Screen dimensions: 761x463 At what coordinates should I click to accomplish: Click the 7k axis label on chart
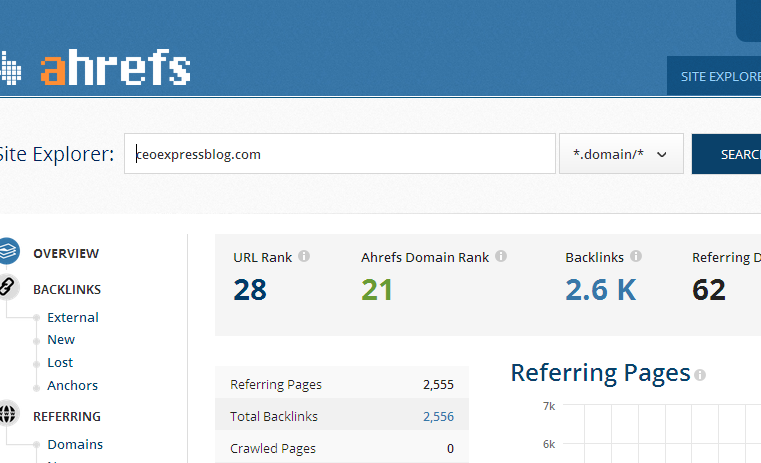tap(549, 406)
